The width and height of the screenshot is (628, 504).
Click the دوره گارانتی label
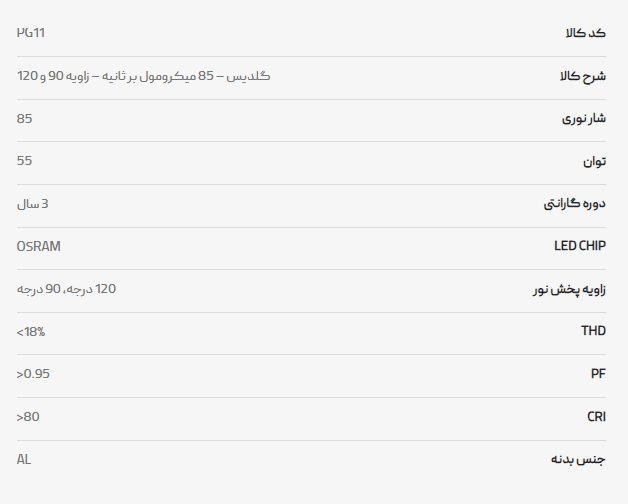click(575, 204)
